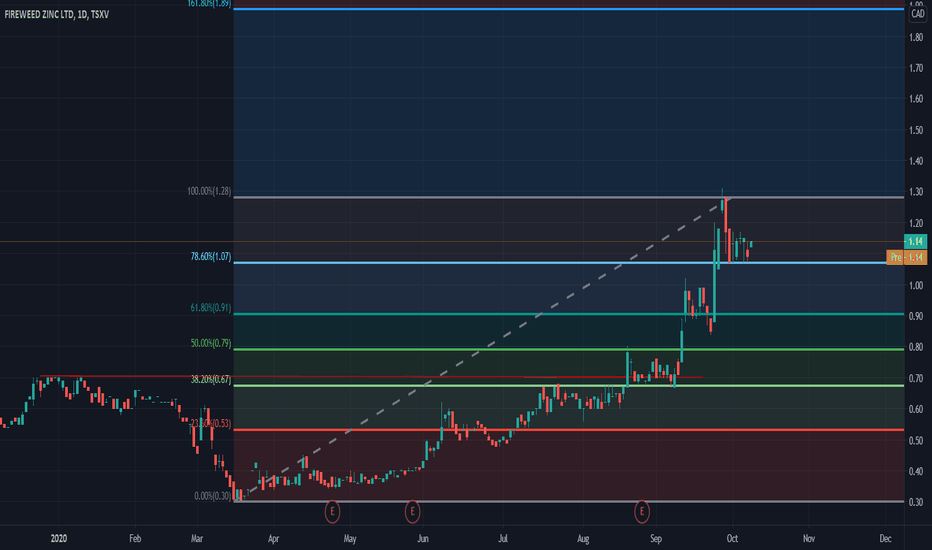Click the earnings E marker just before Jun

412,511
